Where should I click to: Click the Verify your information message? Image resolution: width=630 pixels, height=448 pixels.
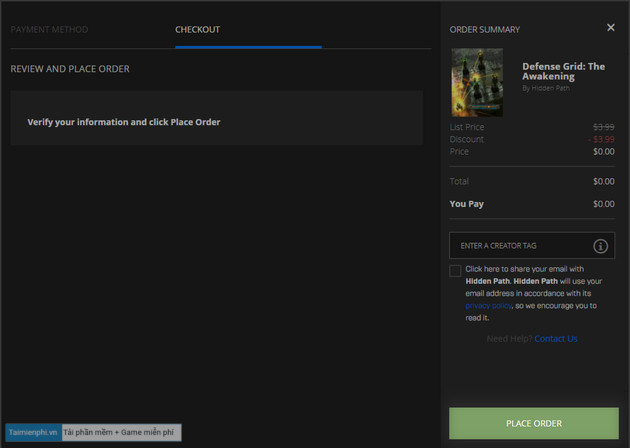tap(124, 122)
